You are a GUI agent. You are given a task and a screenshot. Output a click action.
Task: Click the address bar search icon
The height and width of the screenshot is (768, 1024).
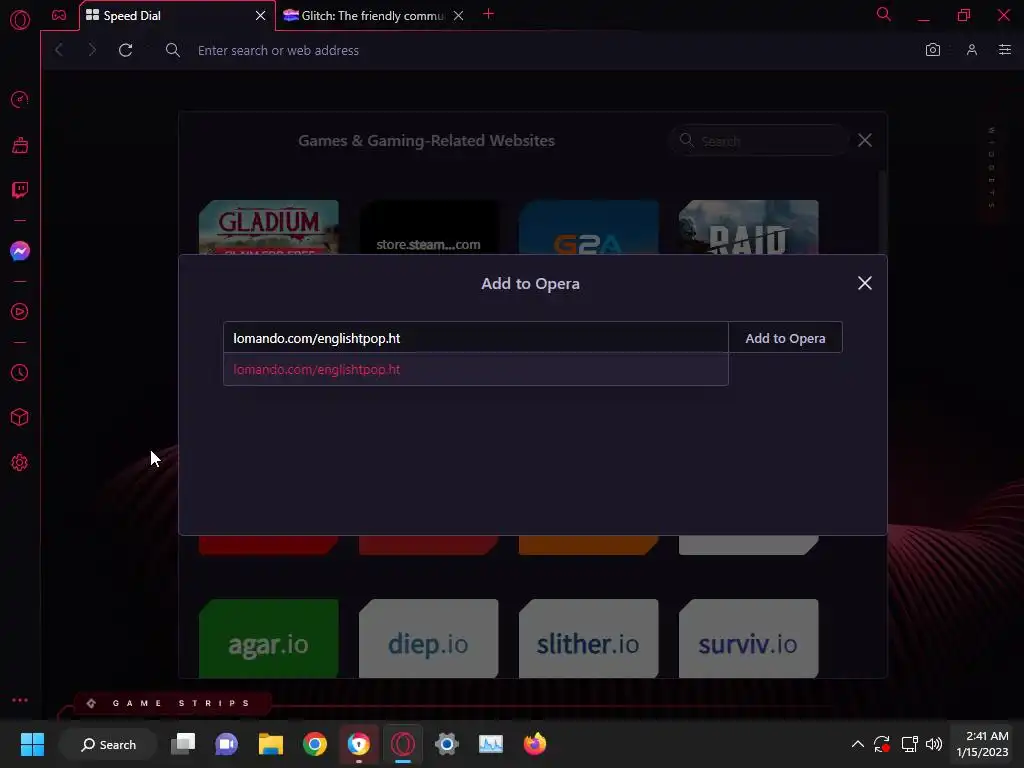[172, 50]
